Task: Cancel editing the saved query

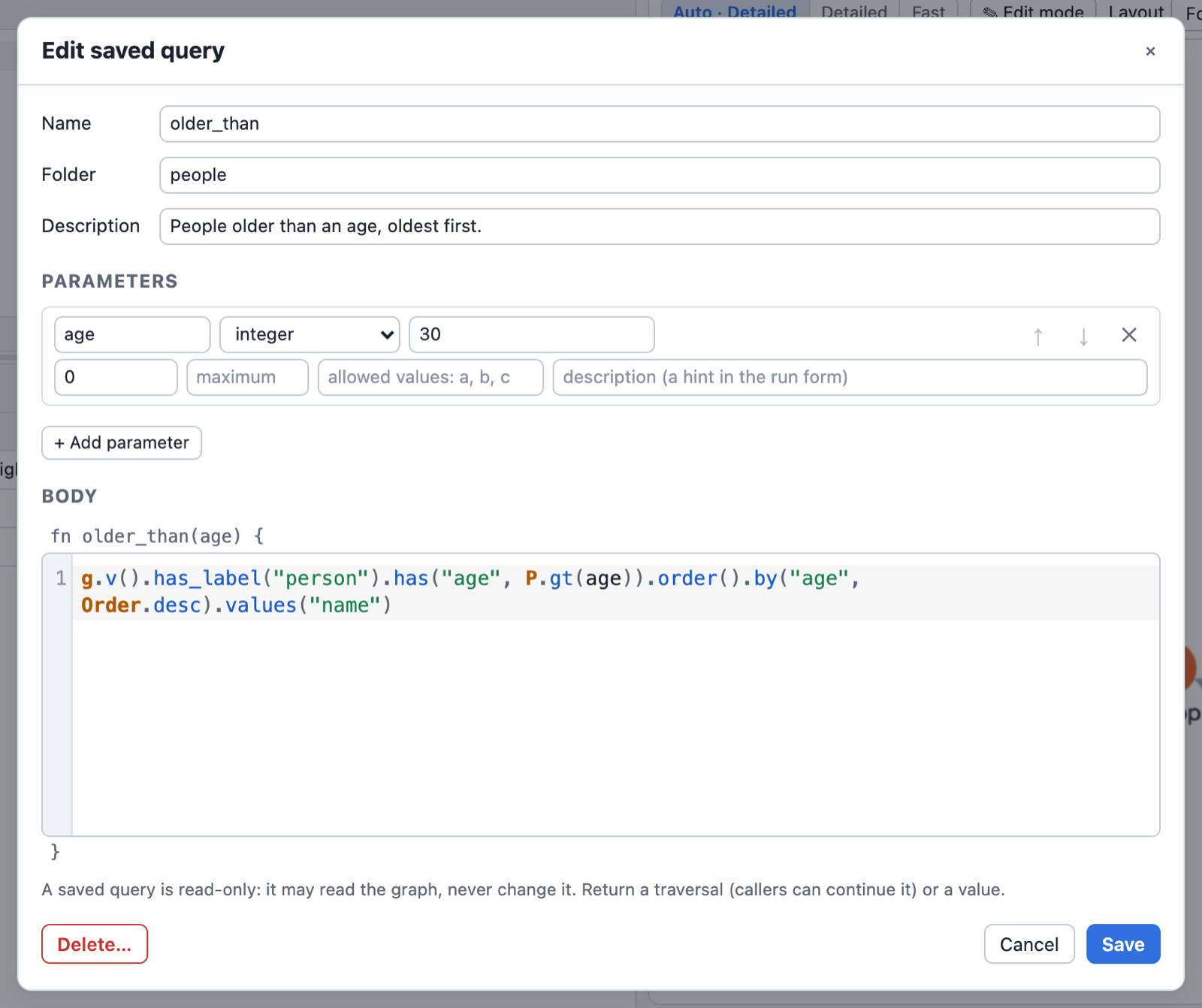Action: point(1029,944)
